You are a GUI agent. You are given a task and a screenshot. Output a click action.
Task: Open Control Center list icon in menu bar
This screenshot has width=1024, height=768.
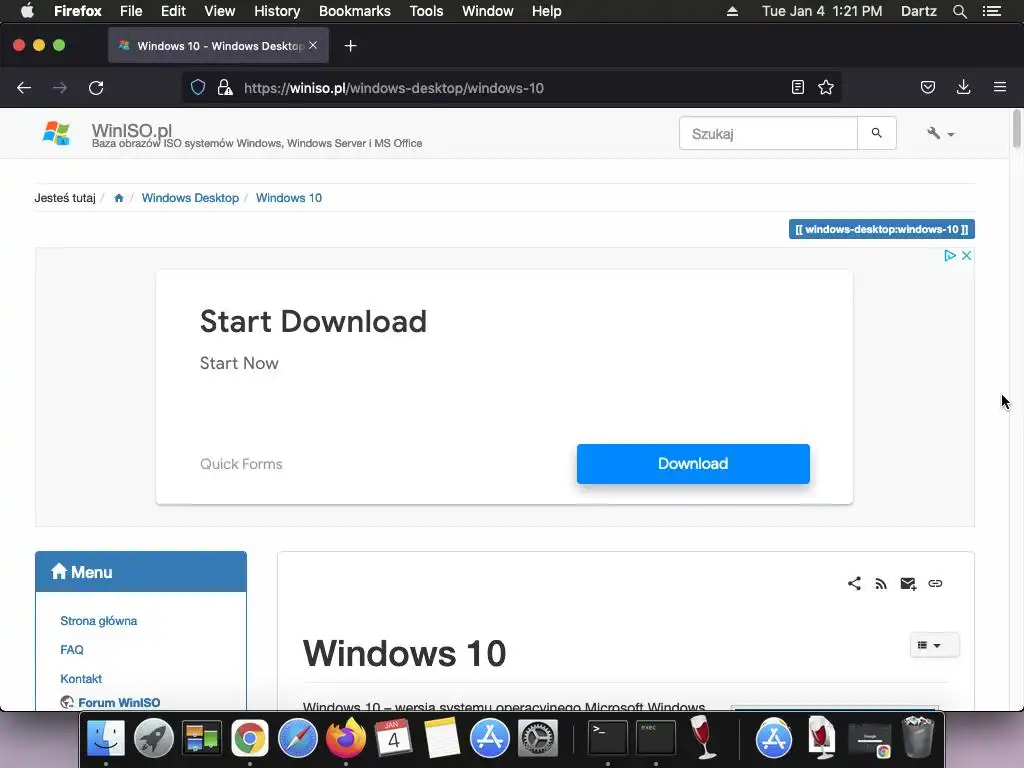pyautogui.click(x=991, y=11)
